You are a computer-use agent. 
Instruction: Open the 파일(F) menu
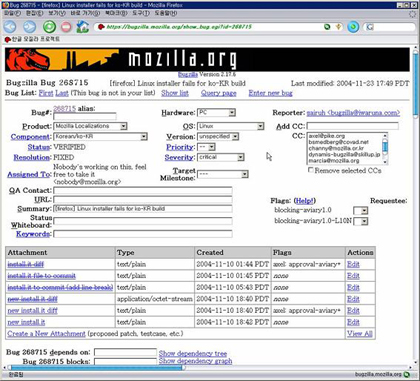[x=12, y=13]
